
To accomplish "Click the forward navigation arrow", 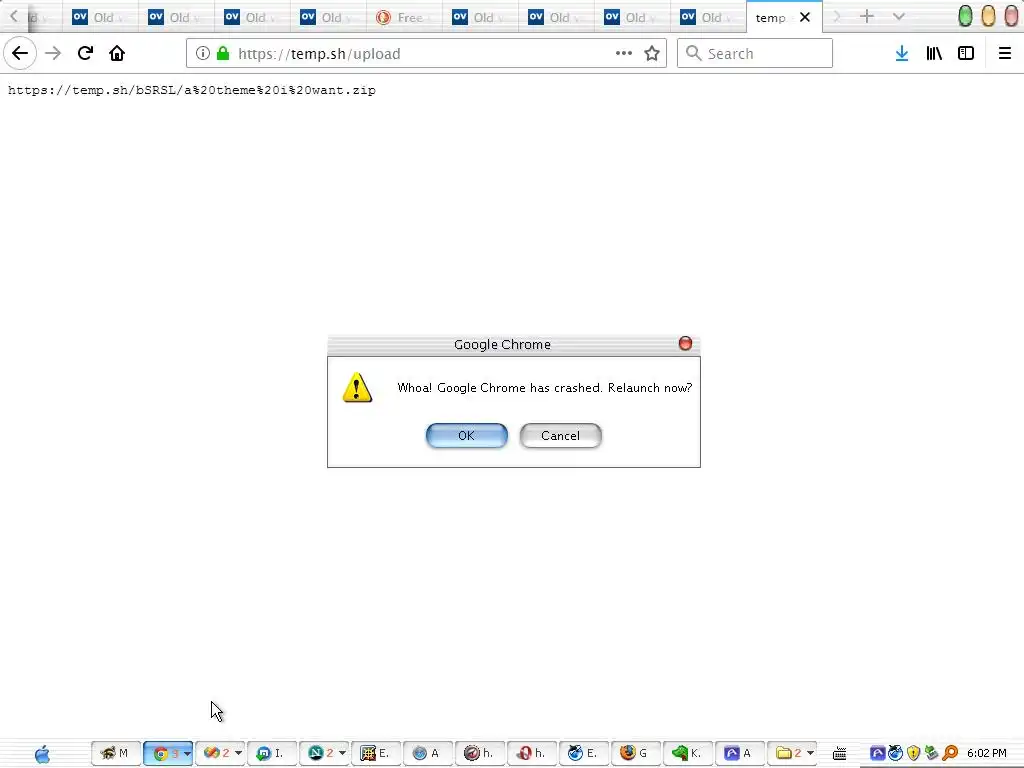I will 53,54.
